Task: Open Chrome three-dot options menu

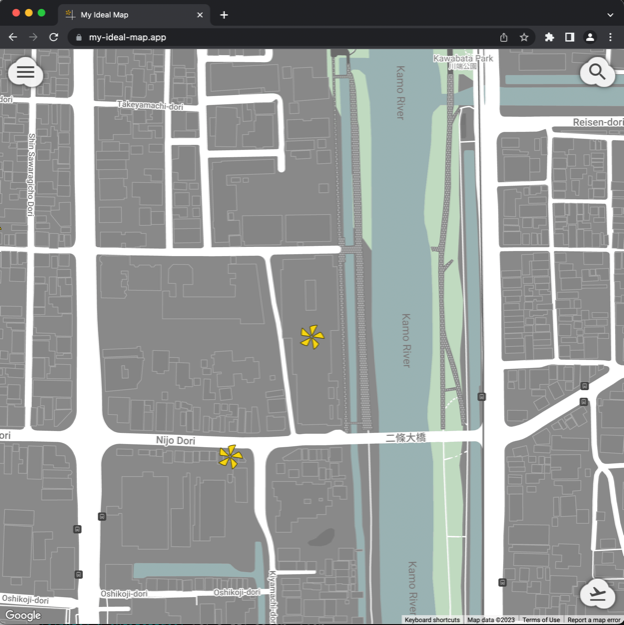Action: 610,37
